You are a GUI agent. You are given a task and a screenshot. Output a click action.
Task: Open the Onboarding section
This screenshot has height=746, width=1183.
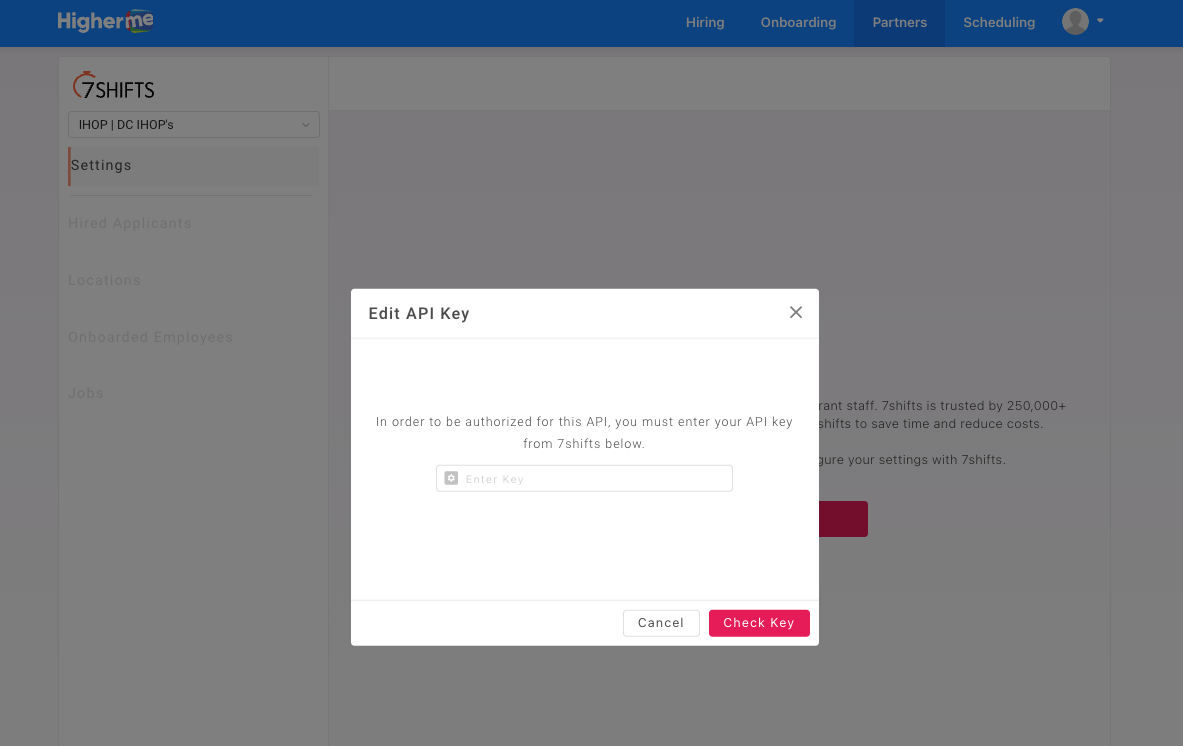[798, 23]
